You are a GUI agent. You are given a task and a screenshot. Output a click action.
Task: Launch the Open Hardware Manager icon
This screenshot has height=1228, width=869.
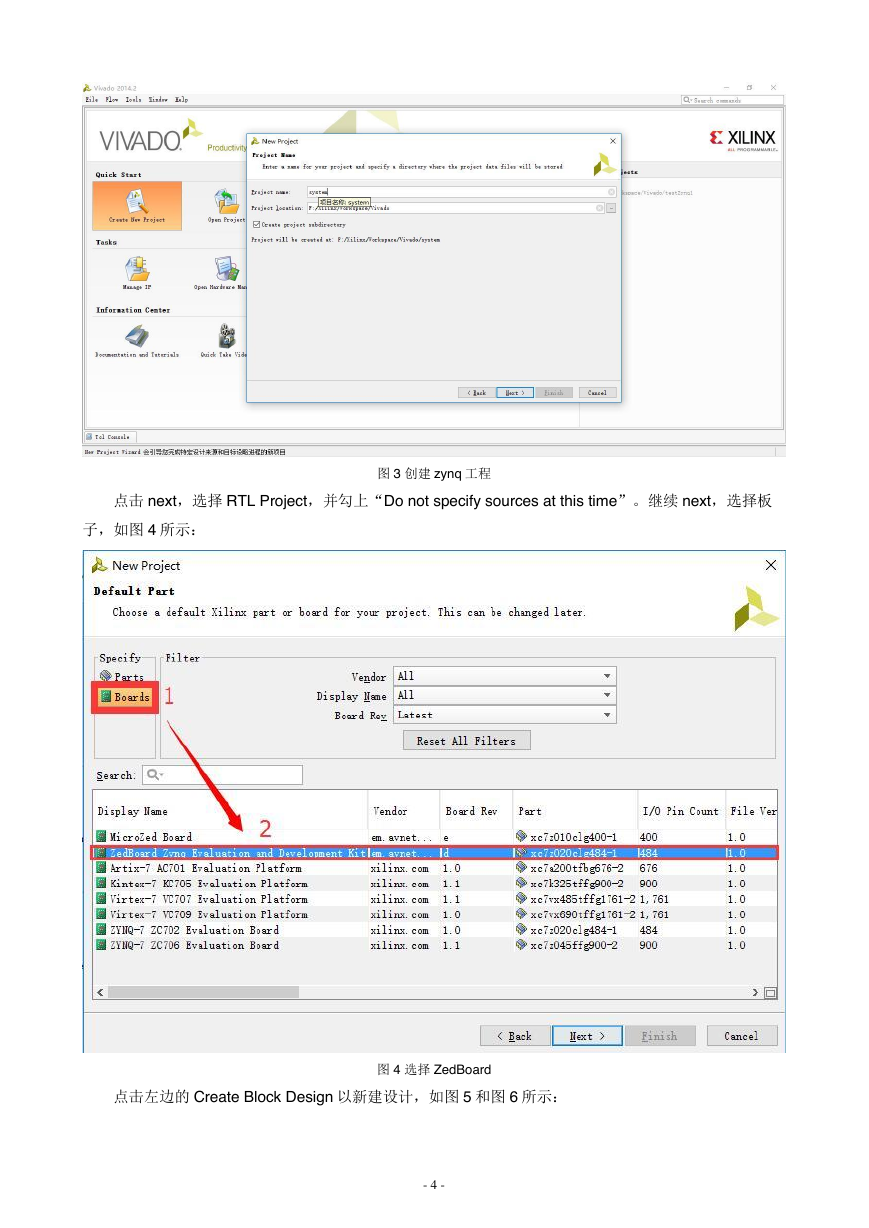pos(227,269)
